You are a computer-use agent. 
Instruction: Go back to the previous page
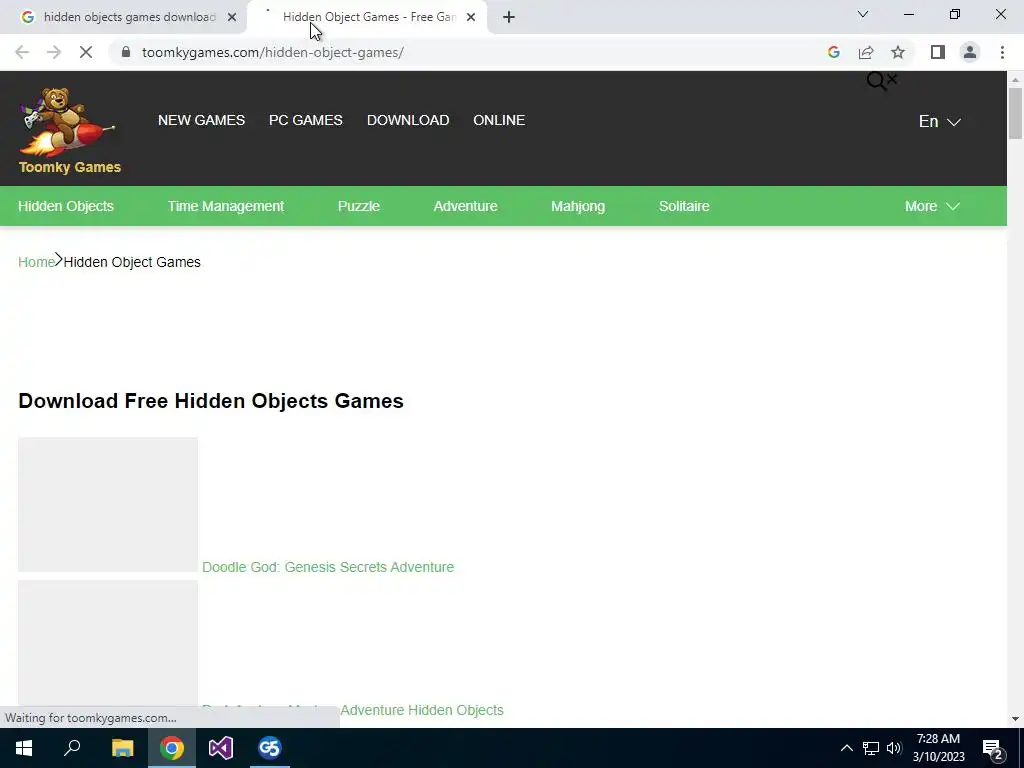[x=22, y=52]
